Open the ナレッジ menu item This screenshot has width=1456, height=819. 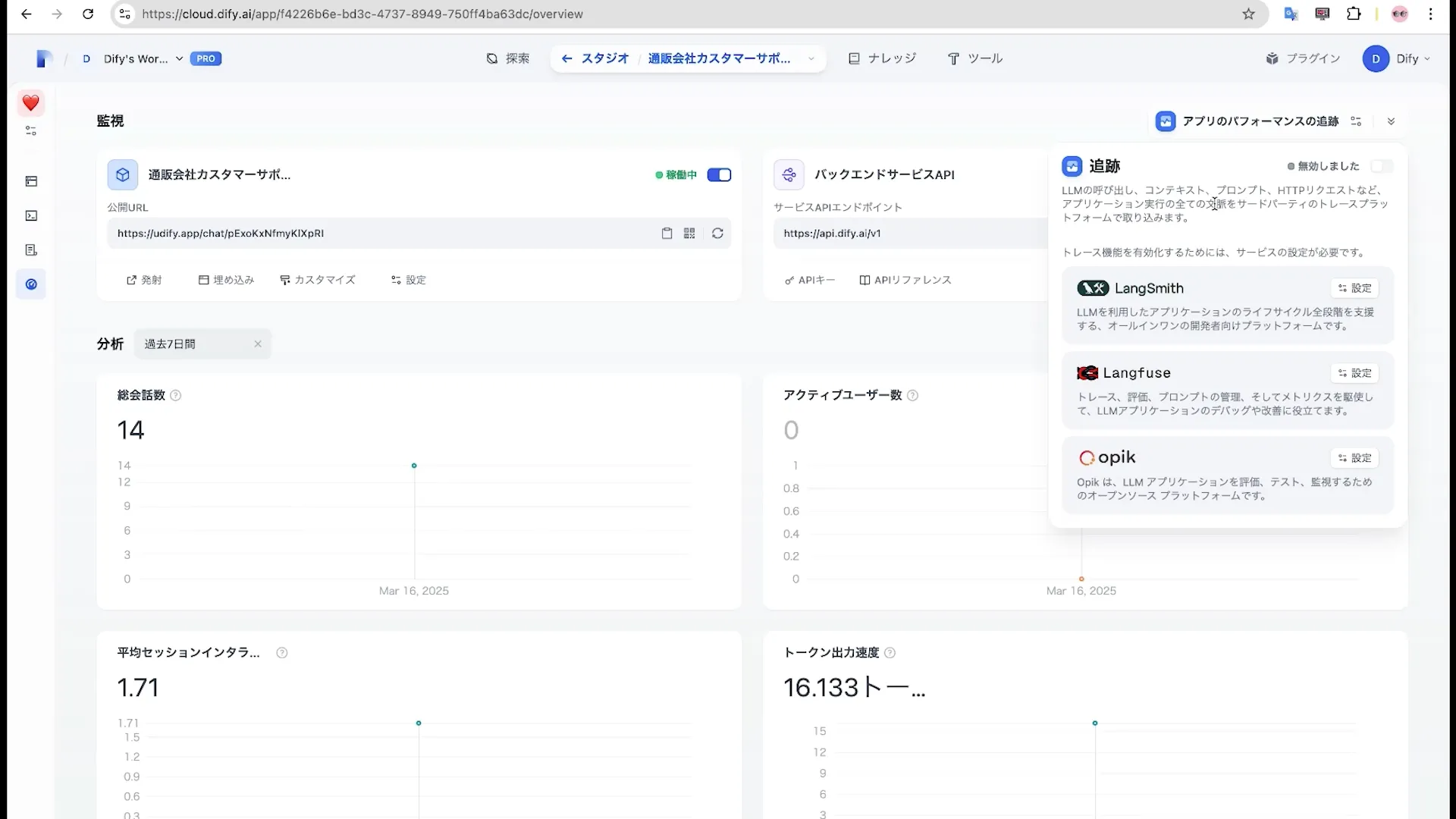881,58
